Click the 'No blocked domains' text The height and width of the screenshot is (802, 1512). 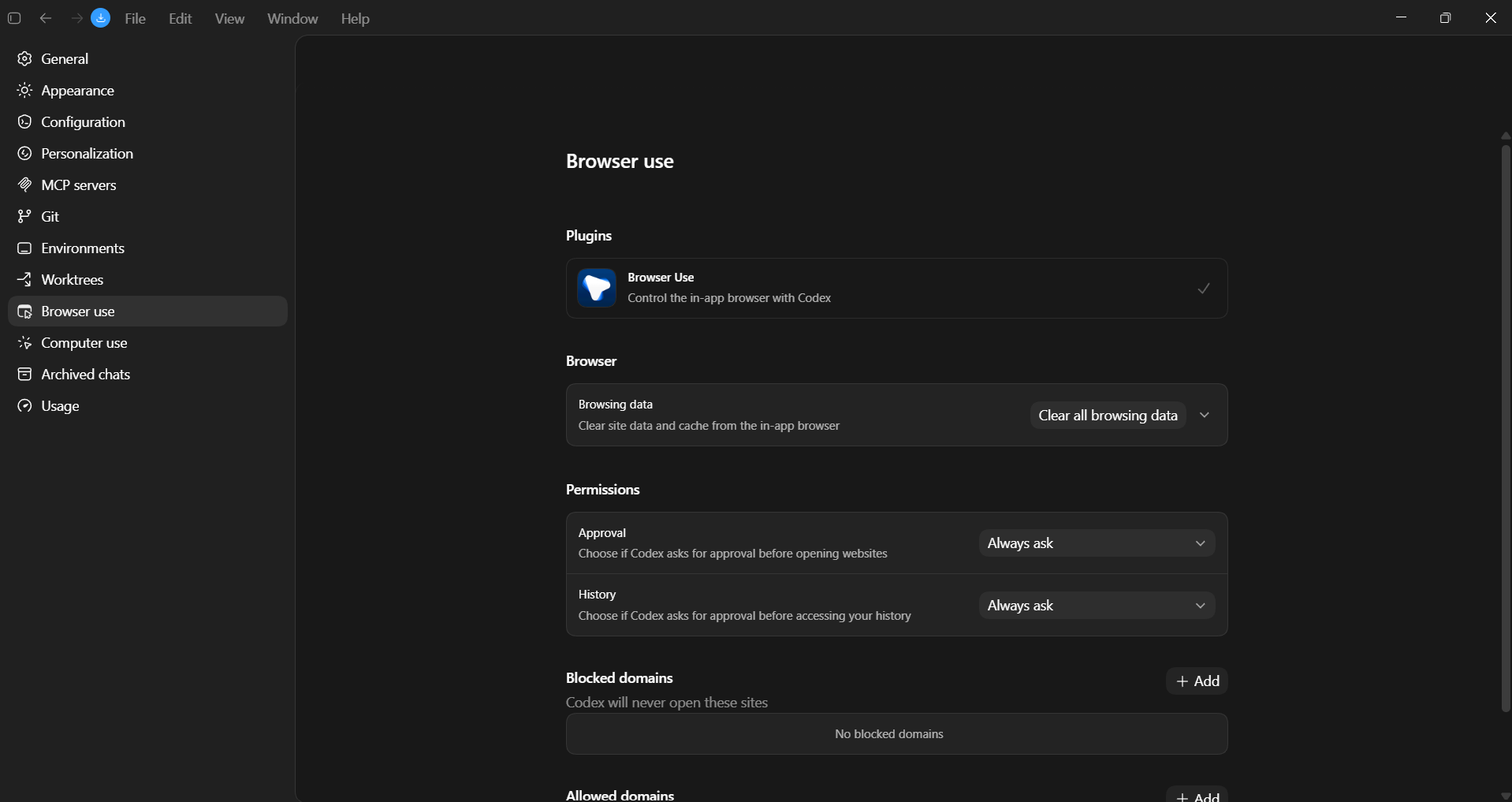889,734
